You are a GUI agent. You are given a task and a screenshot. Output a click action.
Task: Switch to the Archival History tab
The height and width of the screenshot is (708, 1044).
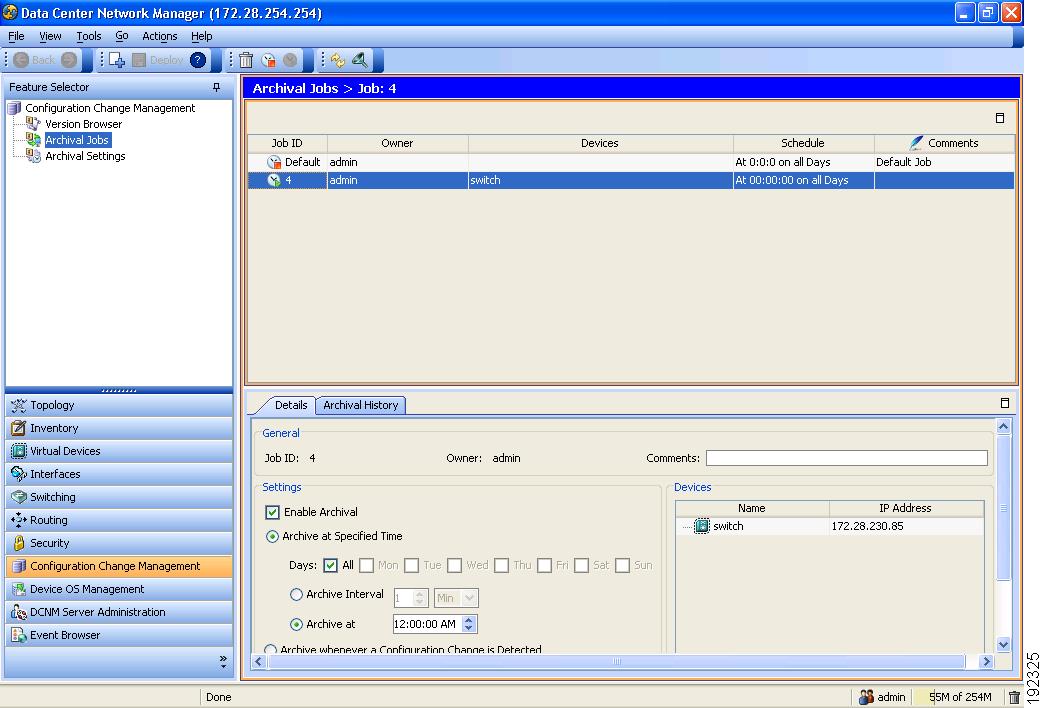point(361,405)
